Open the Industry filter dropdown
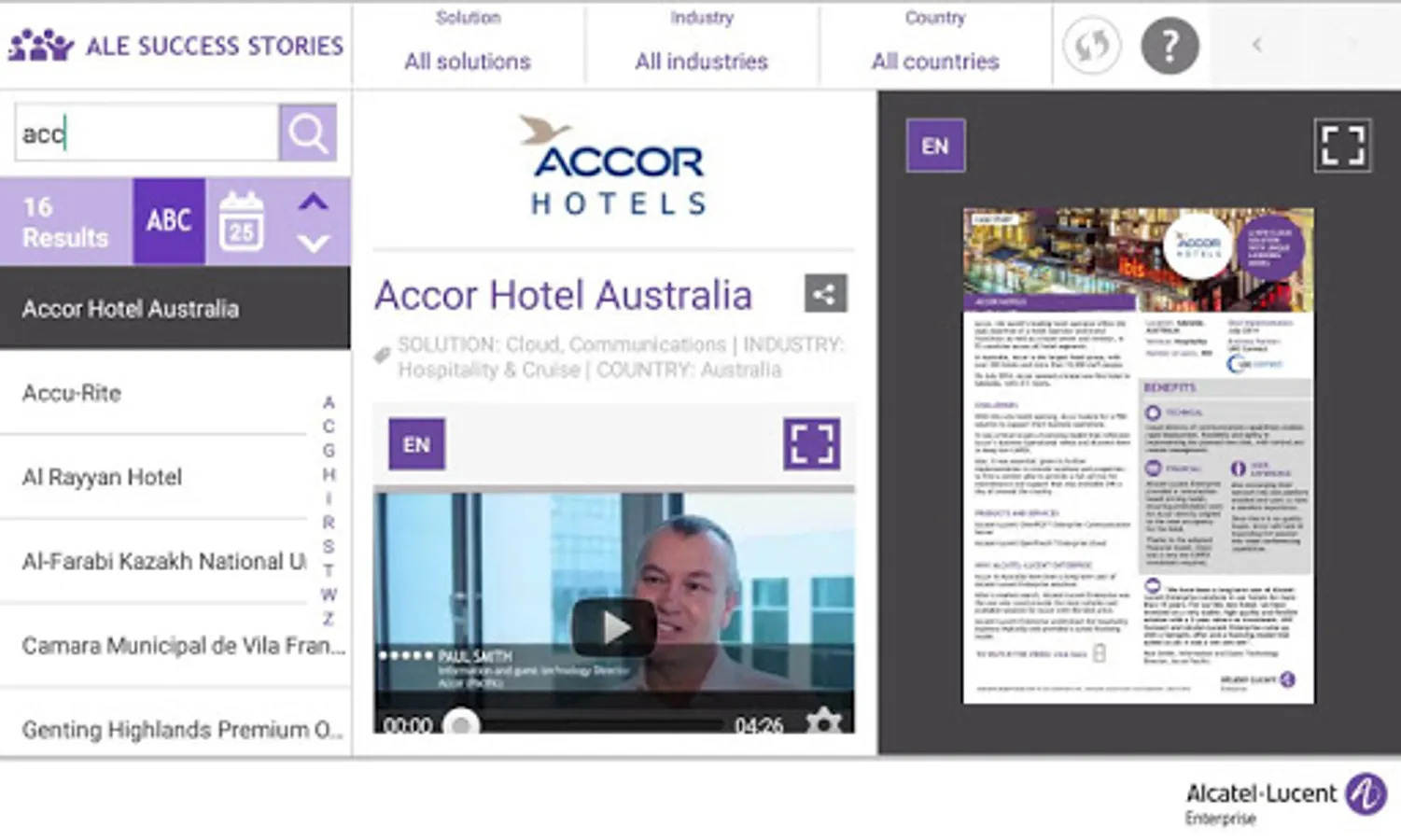1401x840 pixels. click(702, 45)
